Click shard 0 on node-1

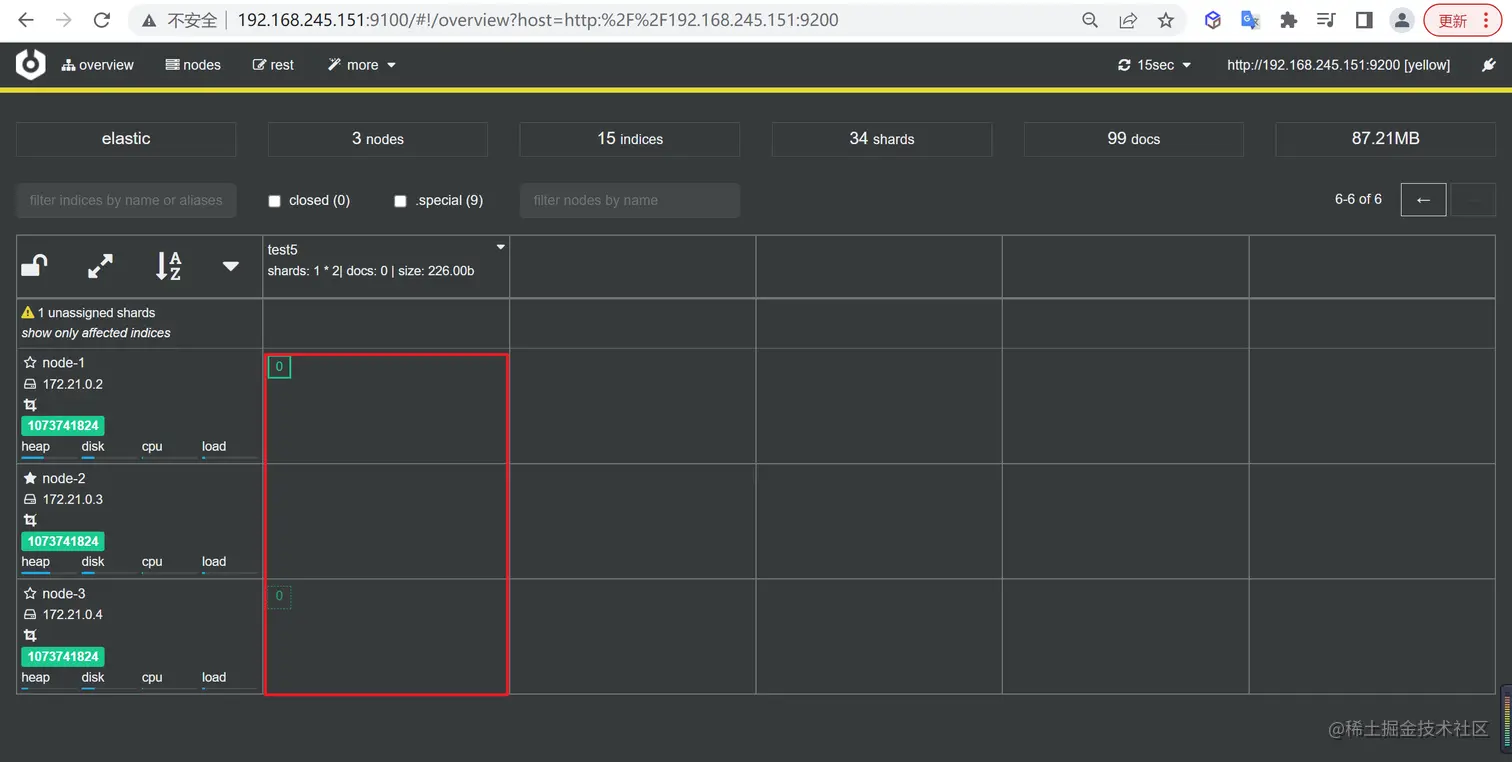(x=279, y=367)
